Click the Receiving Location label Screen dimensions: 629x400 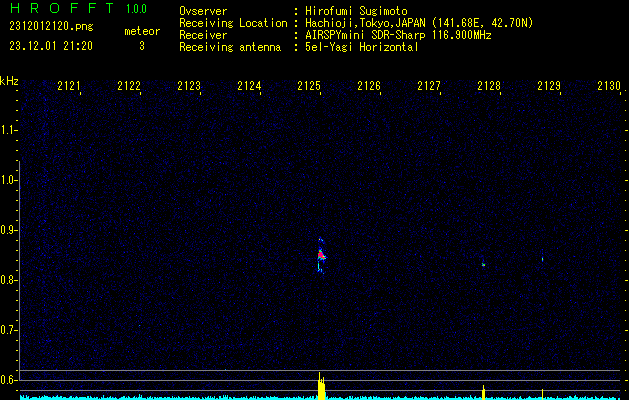tap(233, 23)
